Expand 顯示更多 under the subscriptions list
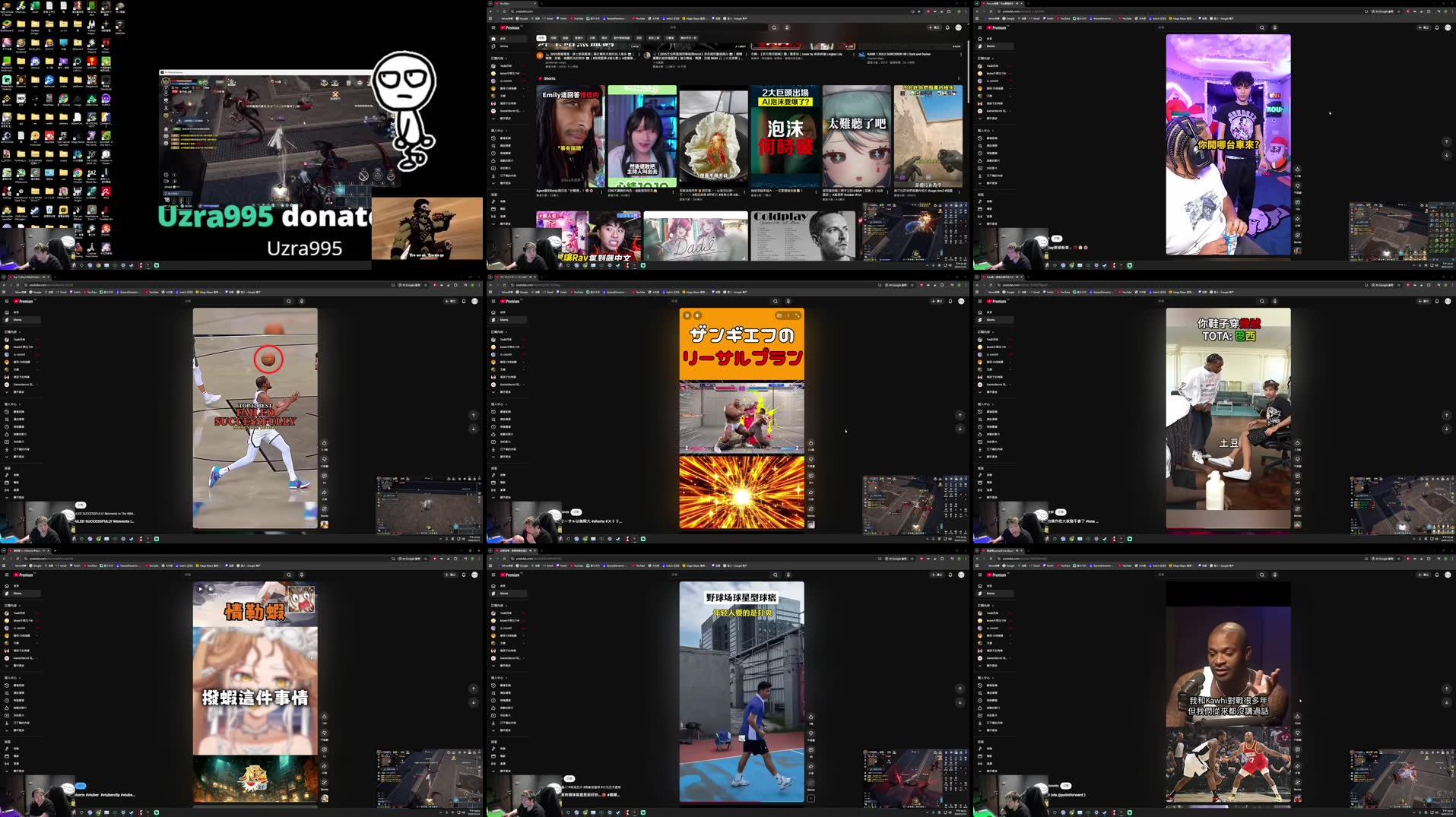This screenshot has height=817, width=1456. (x=504, y=118)
